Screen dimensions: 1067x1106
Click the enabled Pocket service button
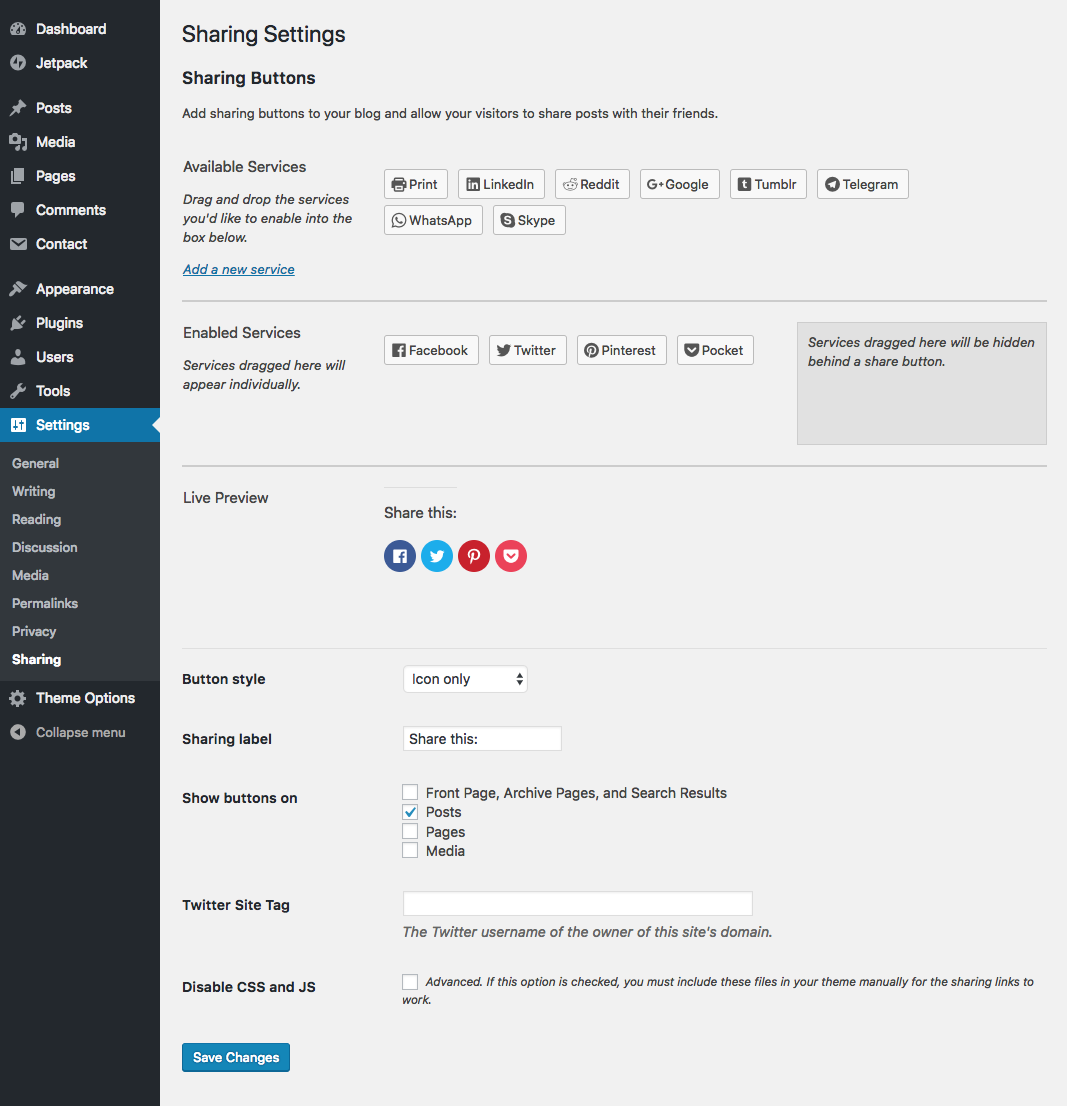715,350
